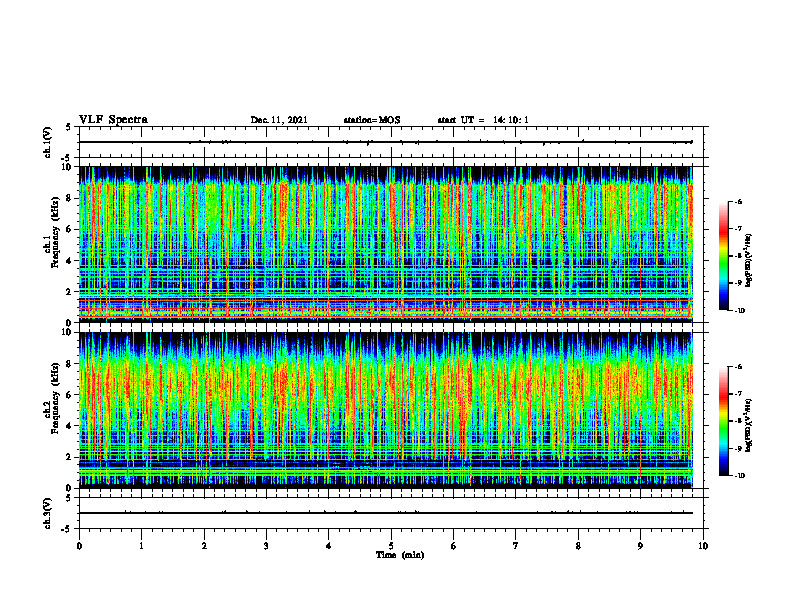The width and height of the screenshot is (792, 612).
Task: Click the ch.2 spectrogram panel
Action: coord(385,410)
